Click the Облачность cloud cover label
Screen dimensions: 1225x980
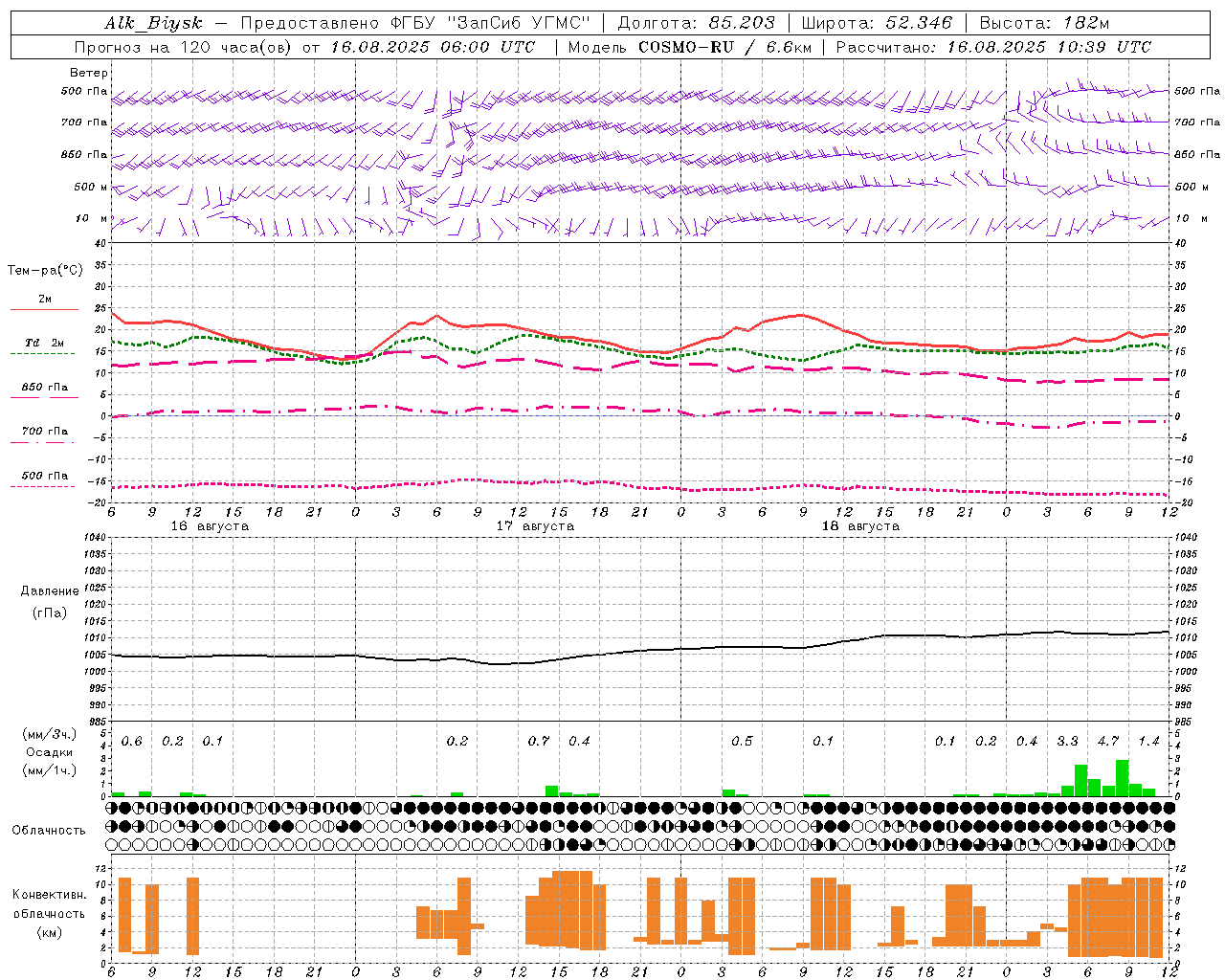click(49, 830)
